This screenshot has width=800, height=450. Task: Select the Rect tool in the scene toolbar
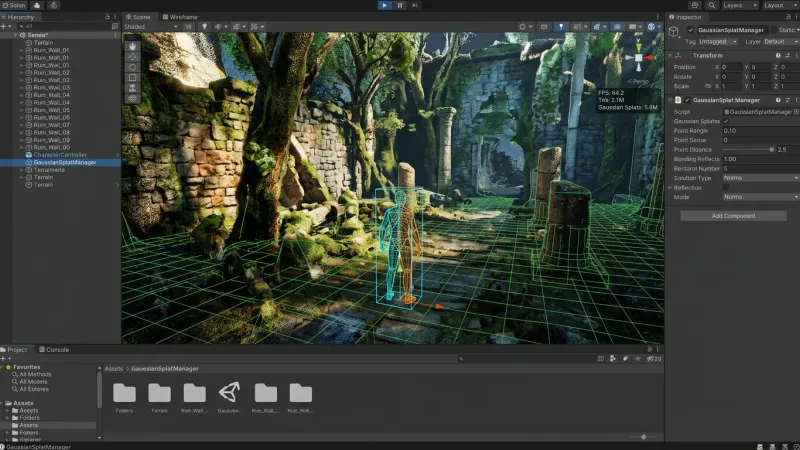pyautogui.click(x=133, y=78)
